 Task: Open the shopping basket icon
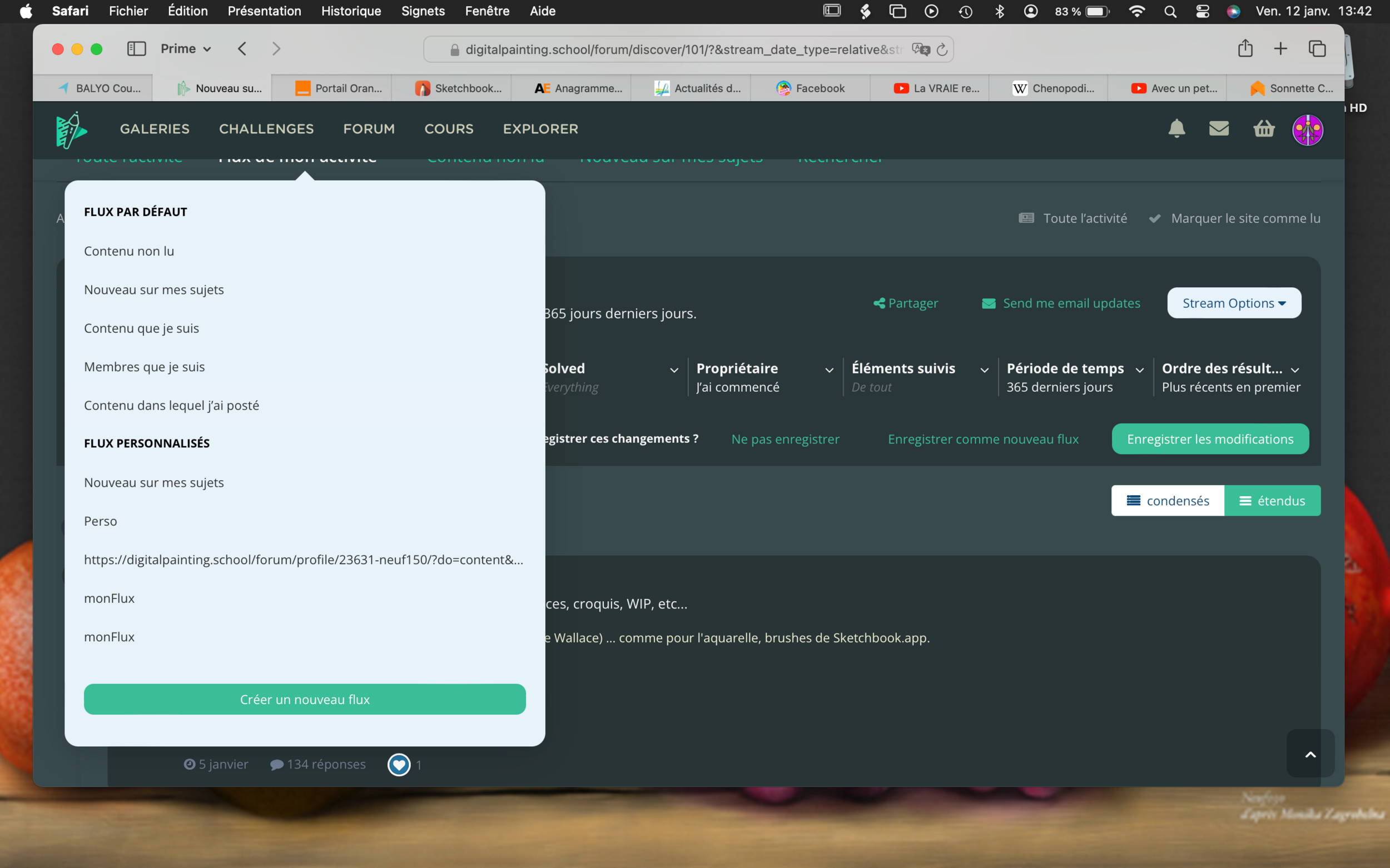pos(1264,128)
